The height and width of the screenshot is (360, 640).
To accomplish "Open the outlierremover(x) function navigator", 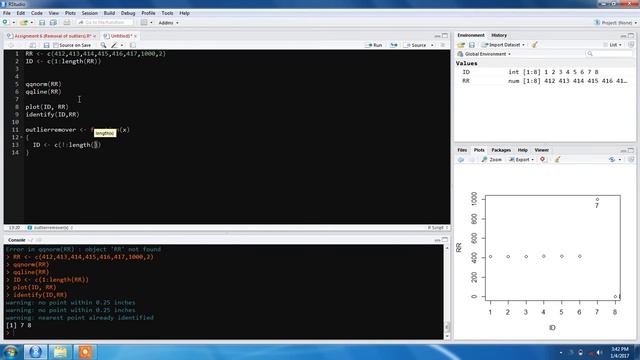I will [x=50, y=228].
